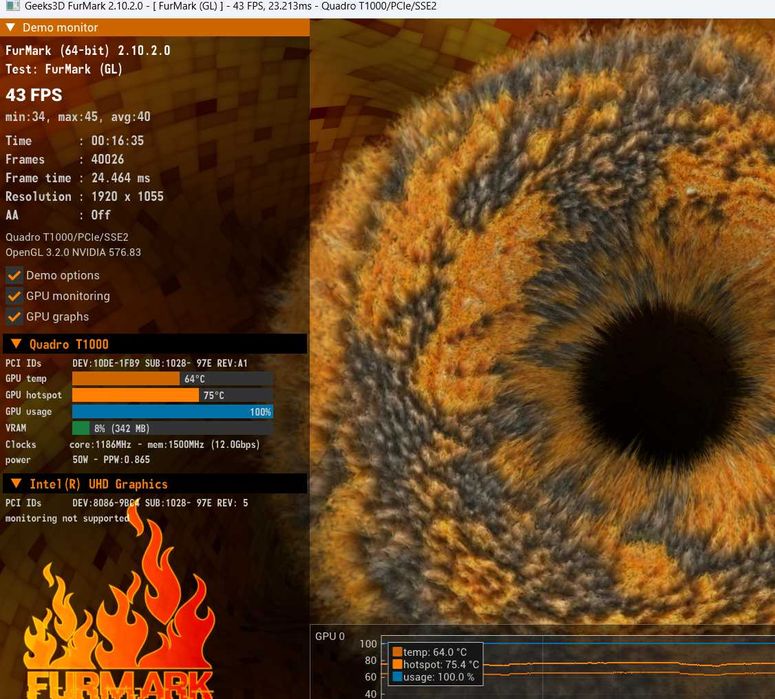Click the FurMark (64-bit) 2.10.2.0 text

pos(88,50)
